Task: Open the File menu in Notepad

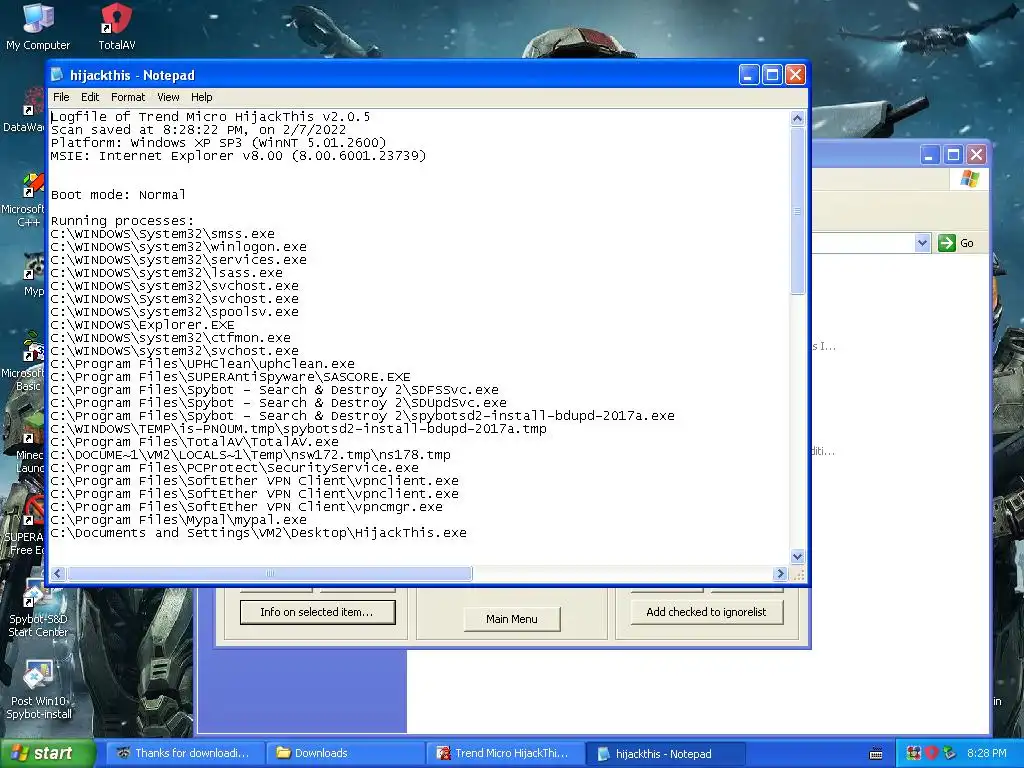Action: [x=61, y=97]
